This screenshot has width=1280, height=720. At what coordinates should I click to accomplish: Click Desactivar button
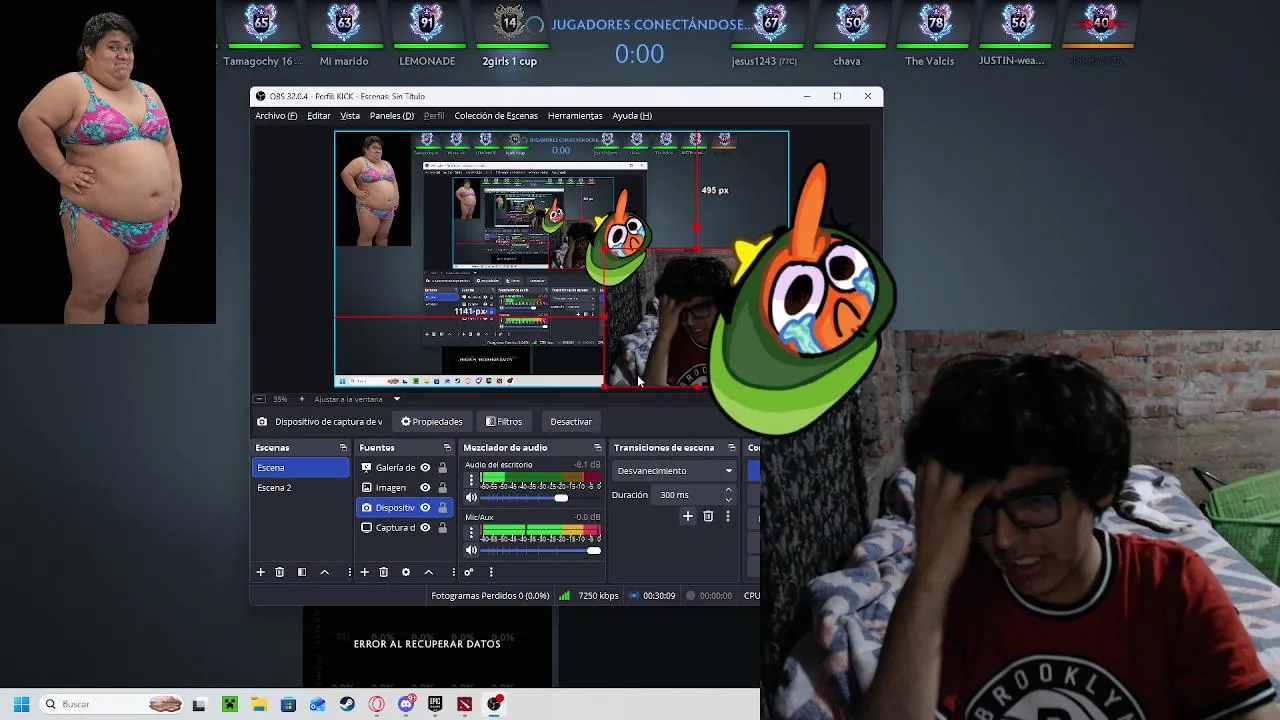(x=571, y=422)
